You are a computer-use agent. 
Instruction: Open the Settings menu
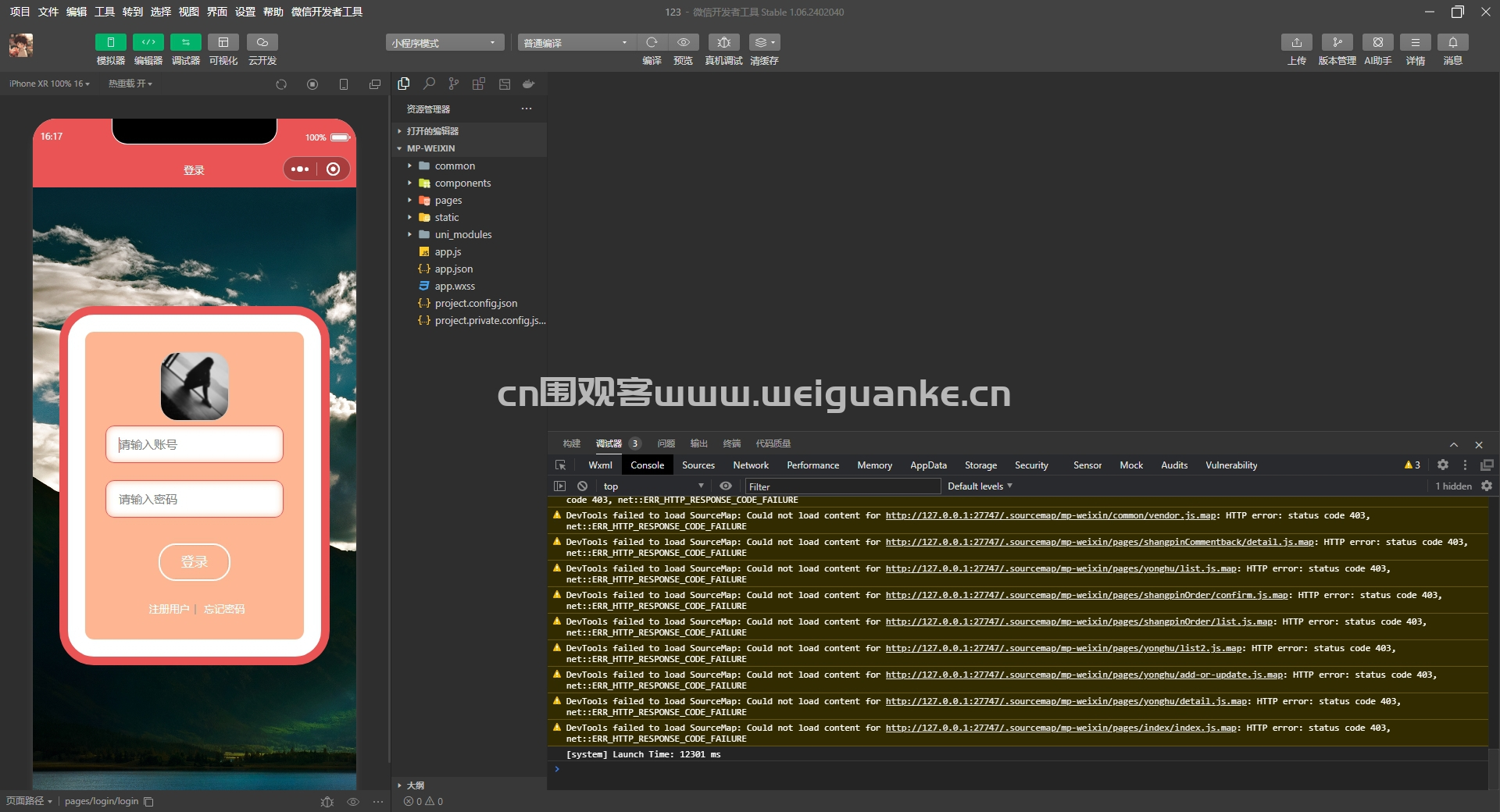click(245, 12)
